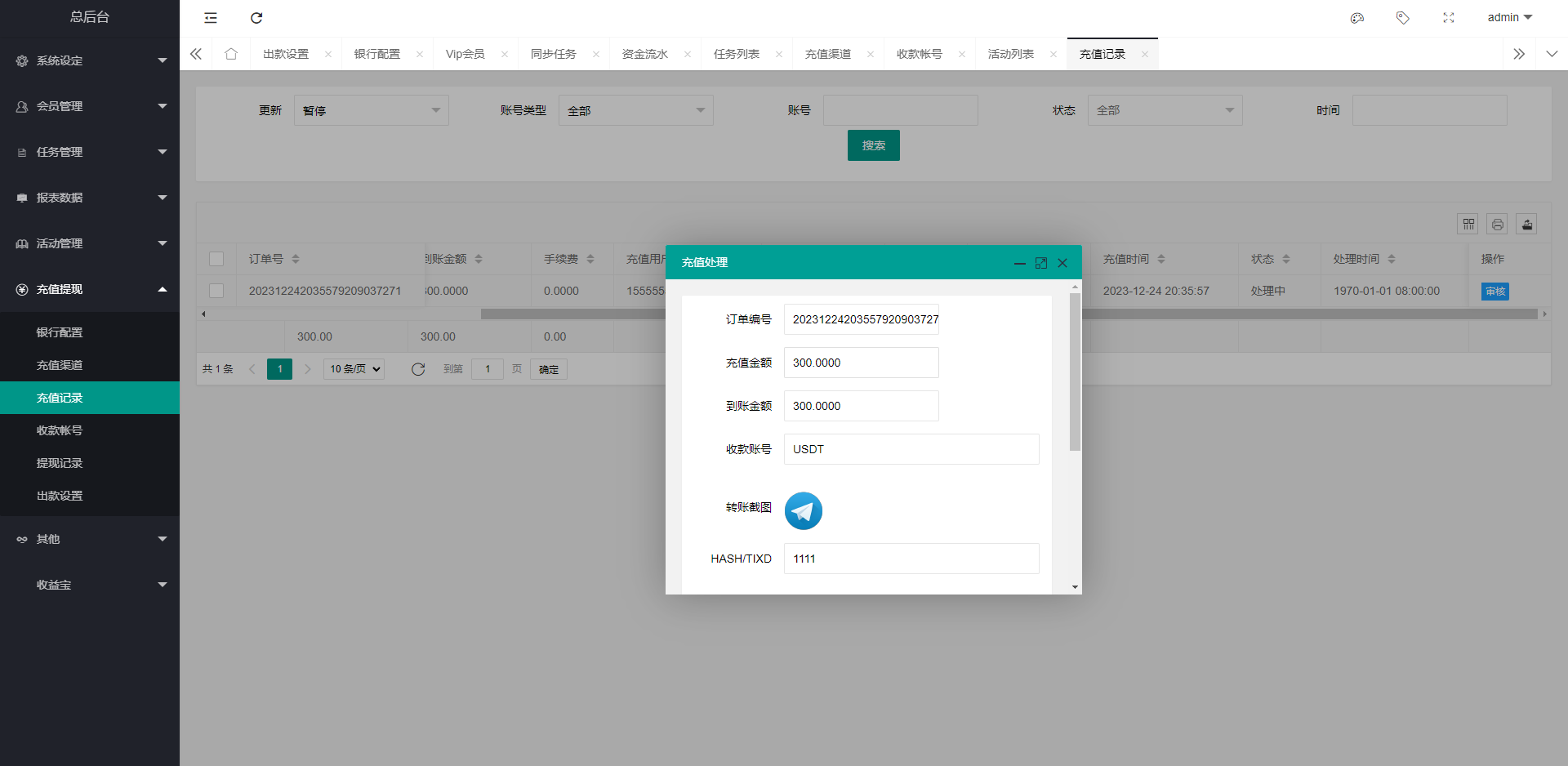Screen dimensions: 1568x766
Task: Open the theme palette icon
Action: pyautogui.click(x=1357, y=18)
